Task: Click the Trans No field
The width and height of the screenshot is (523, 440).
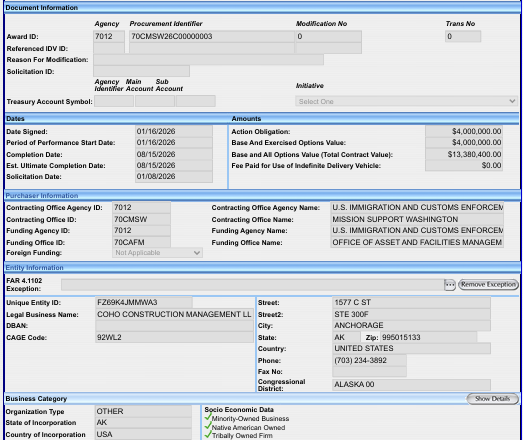Action: (x=463, y=36)
